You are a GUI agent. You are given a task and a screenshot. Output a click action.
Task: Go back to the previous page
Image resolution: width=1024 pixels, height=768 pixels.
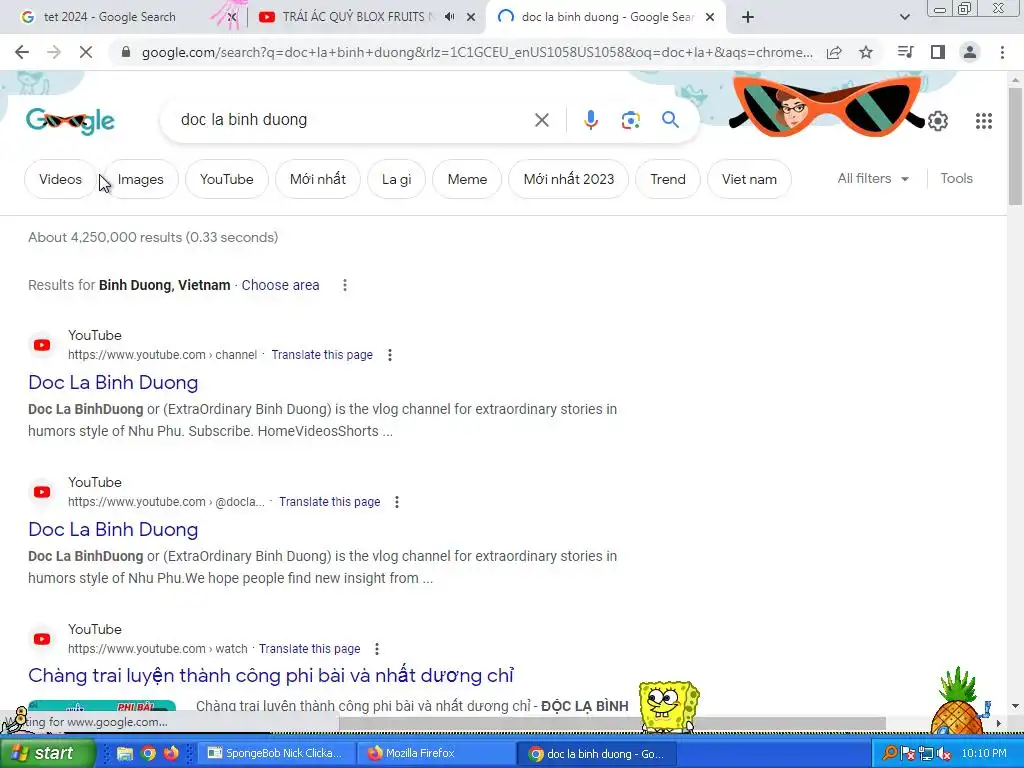[22, 52]
